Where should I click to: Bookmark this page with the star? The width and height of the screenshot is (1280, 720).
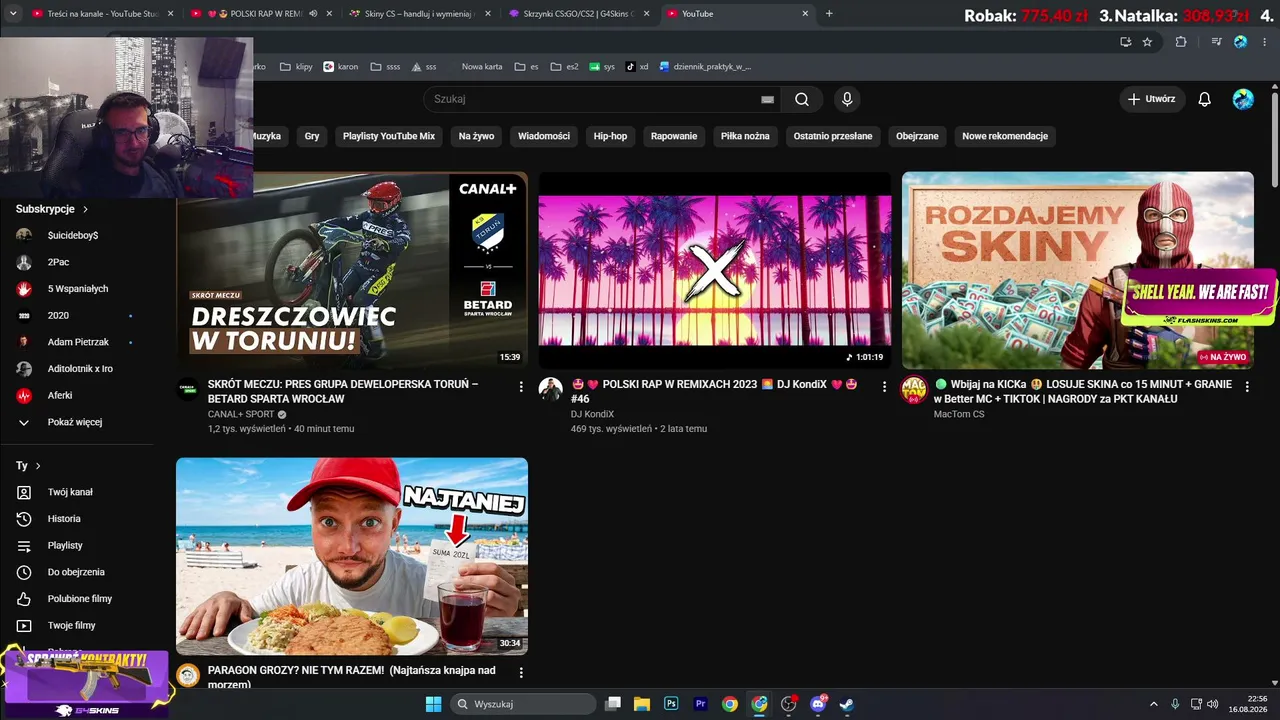(1147, 42)
